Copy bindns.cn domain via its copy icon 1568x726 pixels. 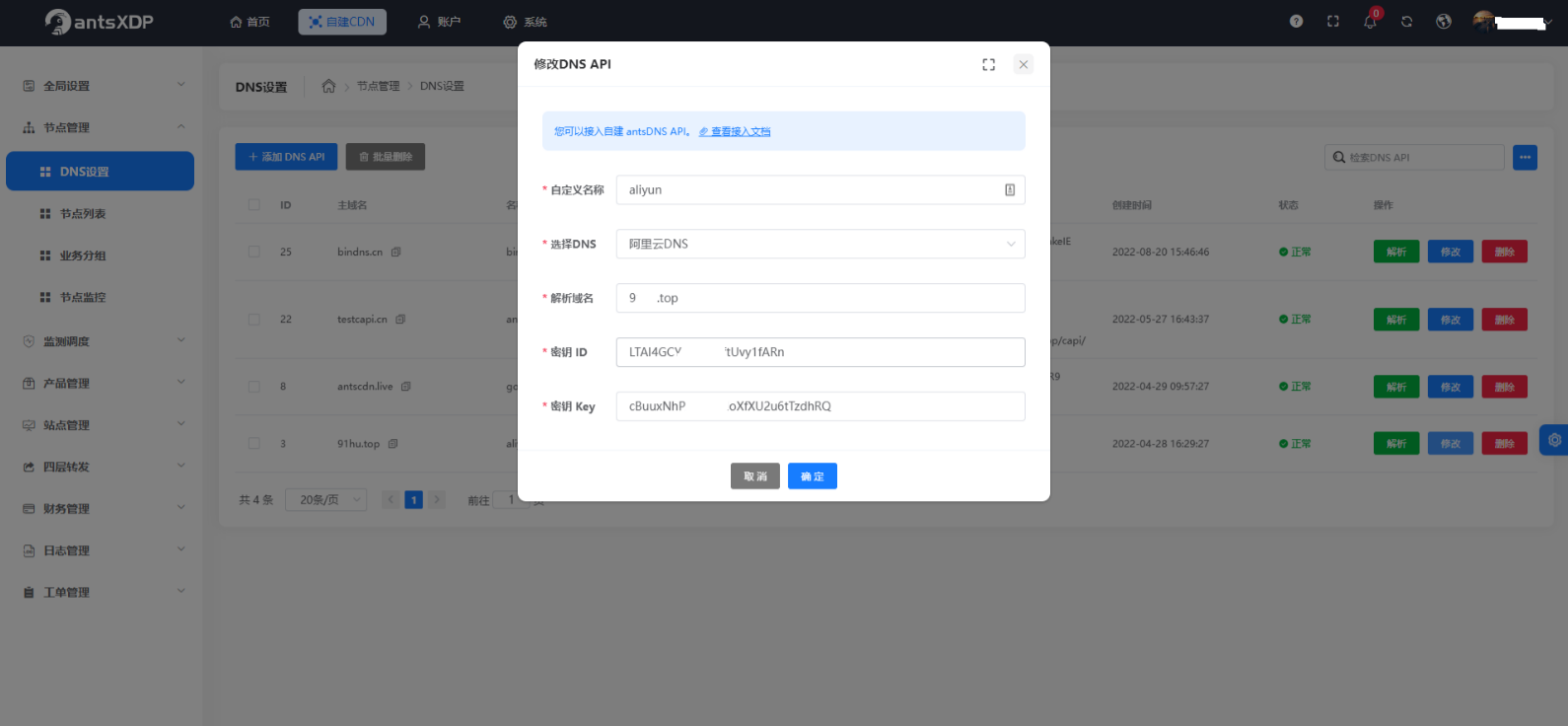pos(395,252)
